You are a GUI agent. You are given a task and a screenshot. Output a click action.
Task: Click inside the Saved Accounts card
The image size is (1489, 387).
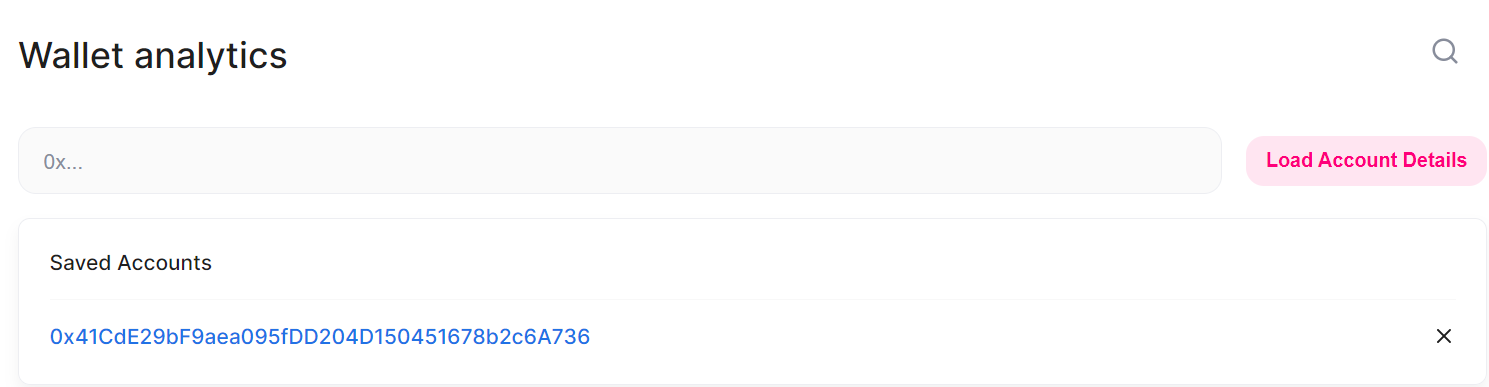point(752,301)
